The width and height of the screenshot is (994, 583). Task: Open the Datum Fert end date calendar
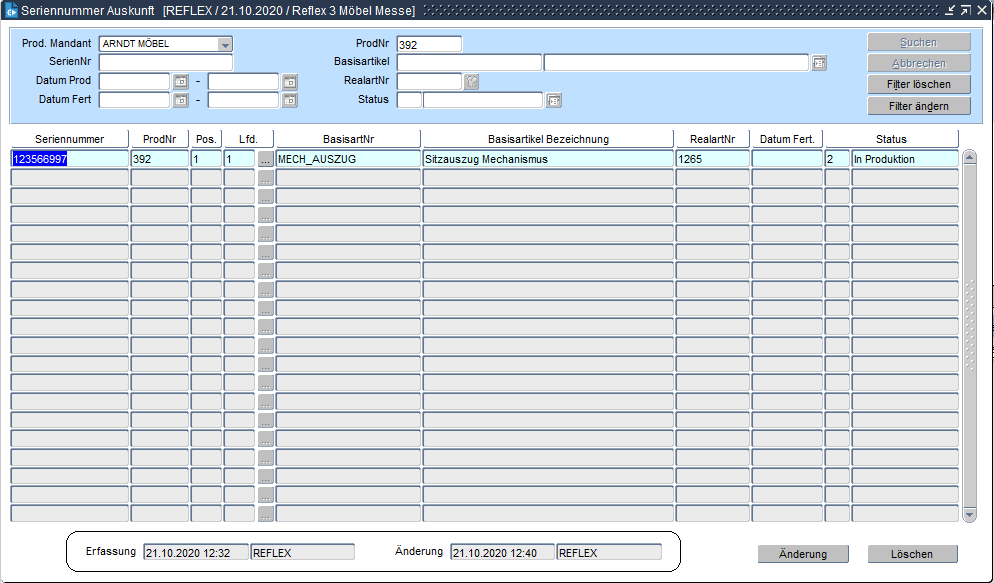pos(290,100)
